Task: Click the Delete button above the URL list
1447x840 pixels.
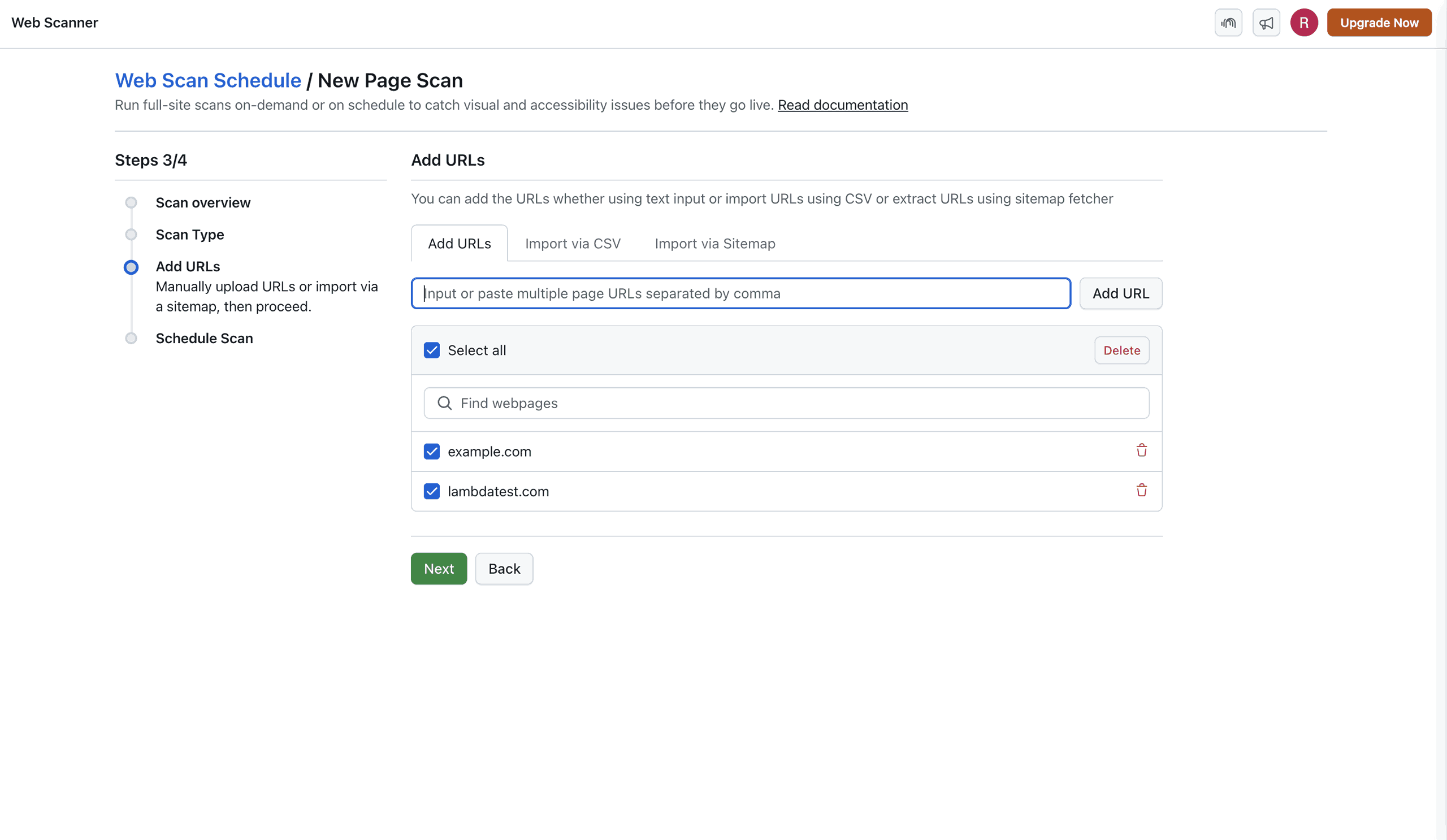Action: tap(1121, 350)
